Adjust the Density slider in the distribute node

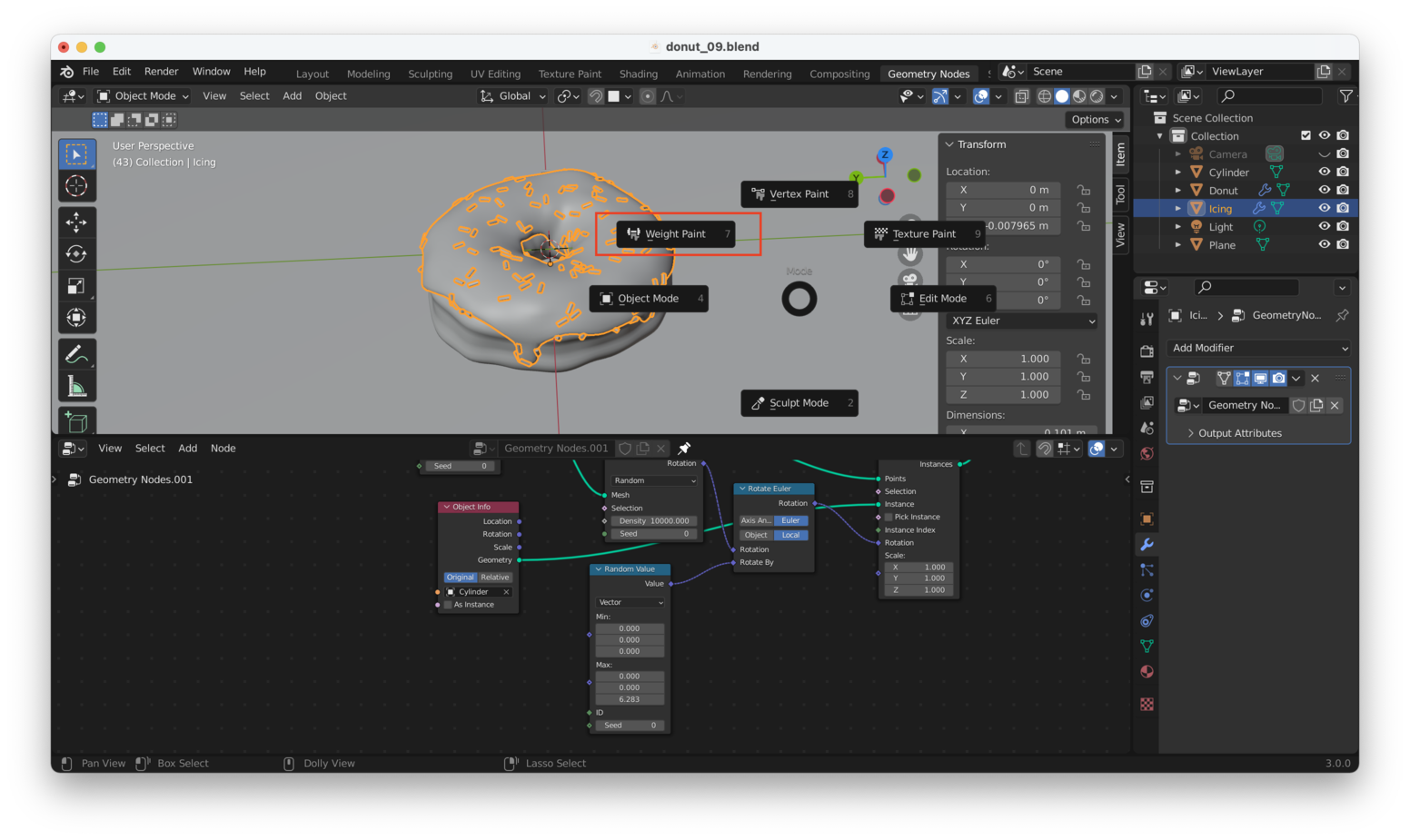(651, 520)
